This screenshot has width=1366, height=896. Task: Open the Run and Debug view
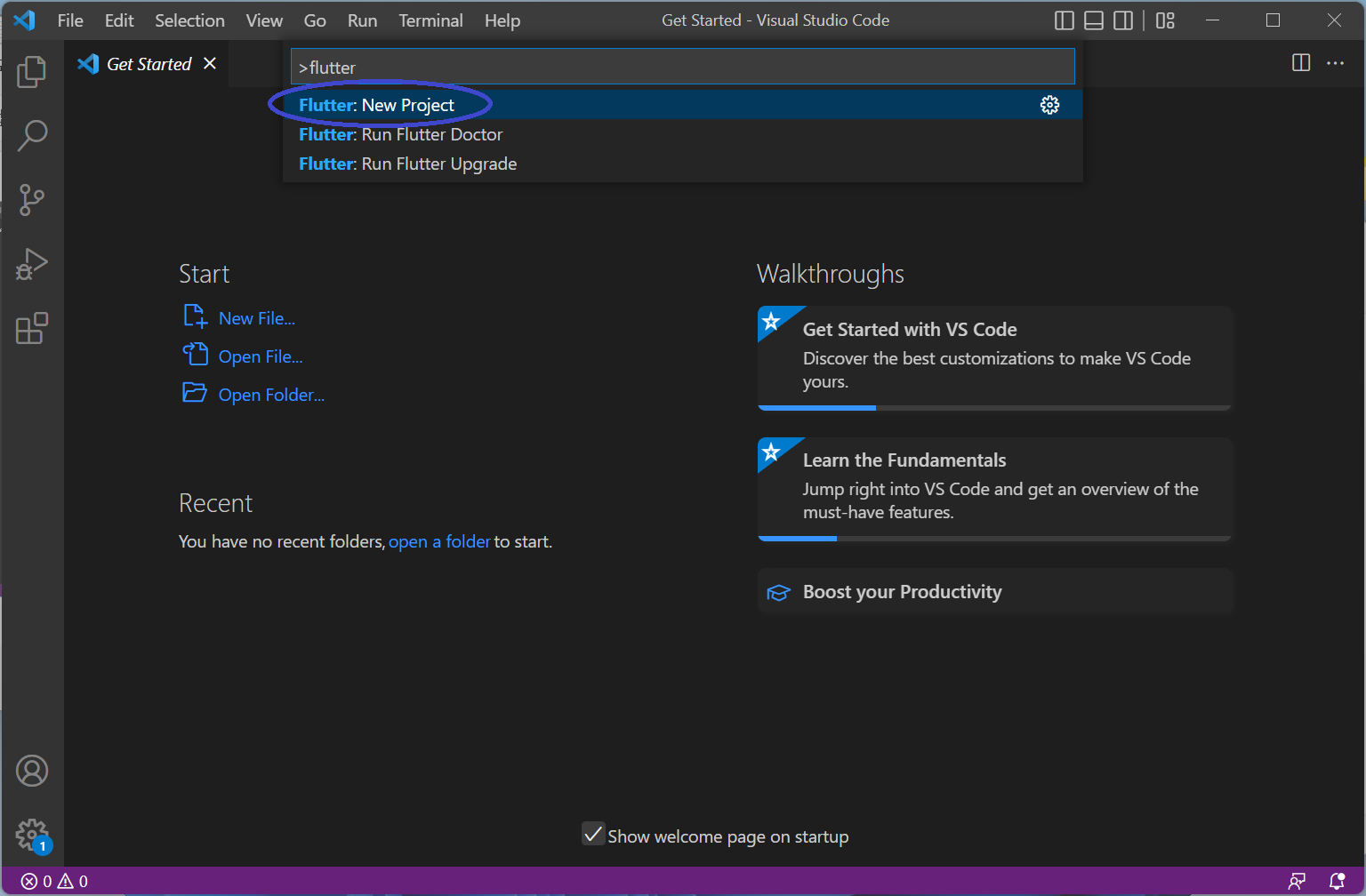(32, 264)
